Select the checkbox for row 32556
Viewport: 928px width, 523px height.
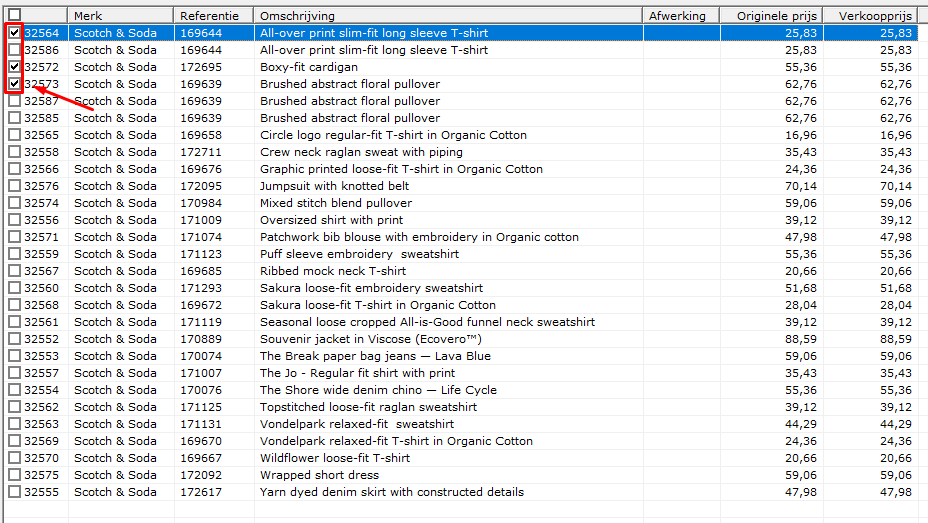(15, 220)
